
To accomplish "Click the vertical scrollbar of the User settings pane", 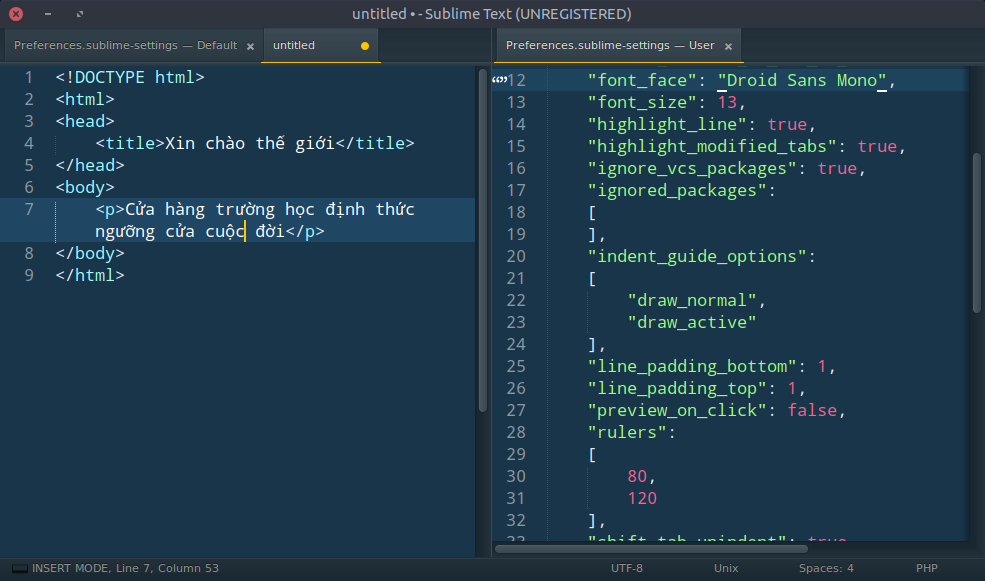I will coord(977,232).
